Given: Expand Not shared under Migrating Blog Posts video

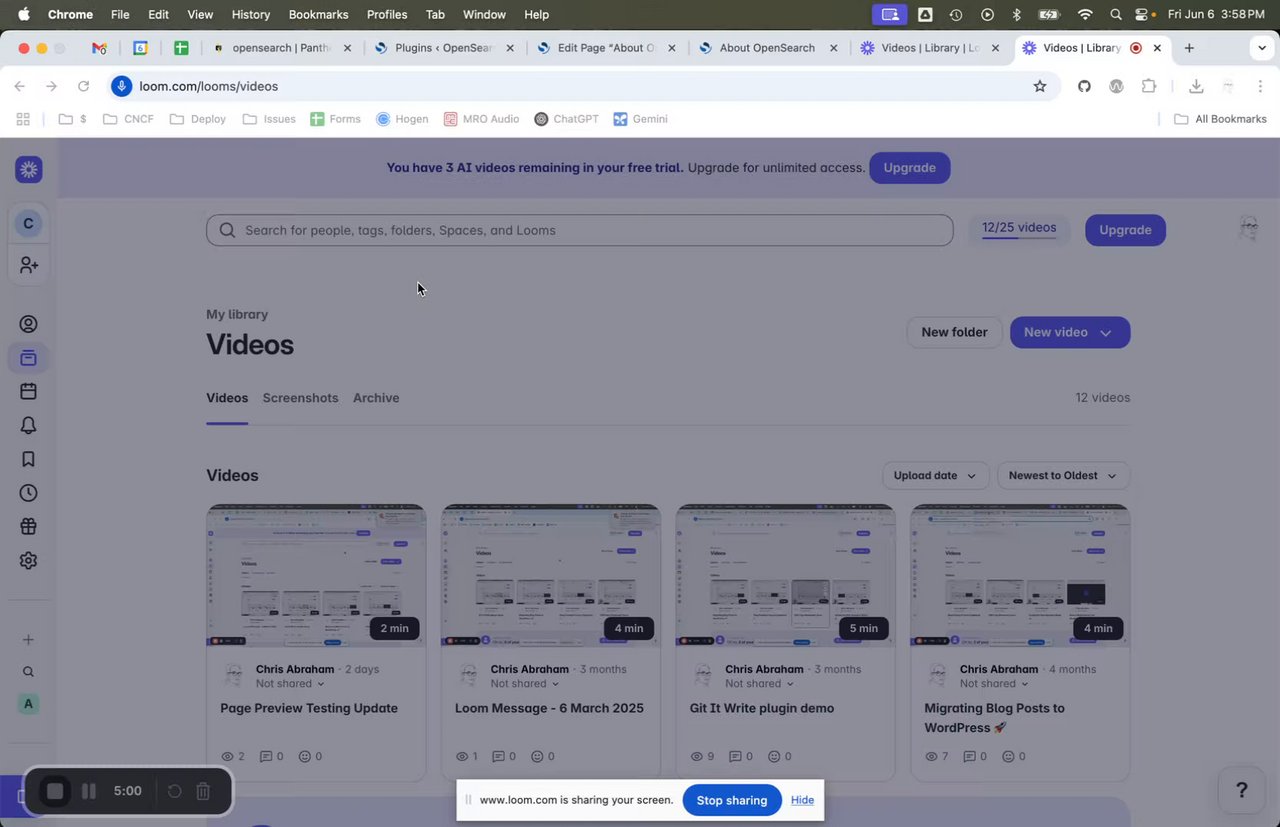Looking at the screenshot, I should pyautogui.click(x=994, y=684).
